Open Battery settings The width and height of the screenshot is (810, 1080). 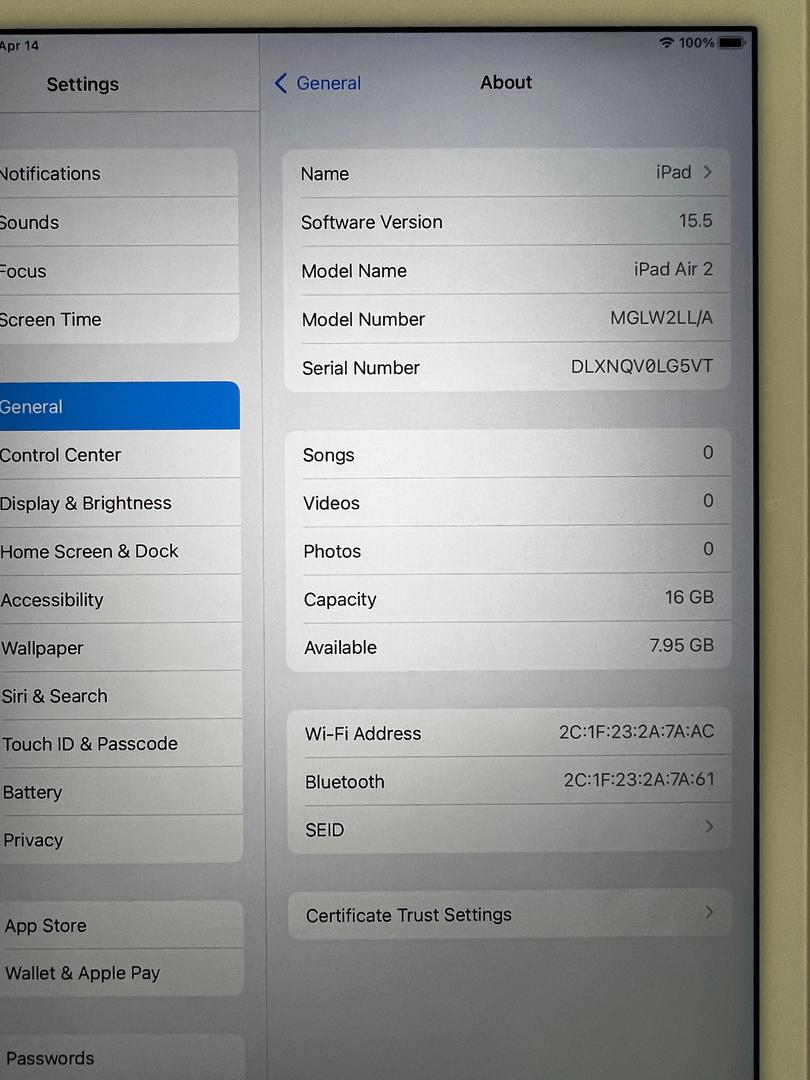121,792
